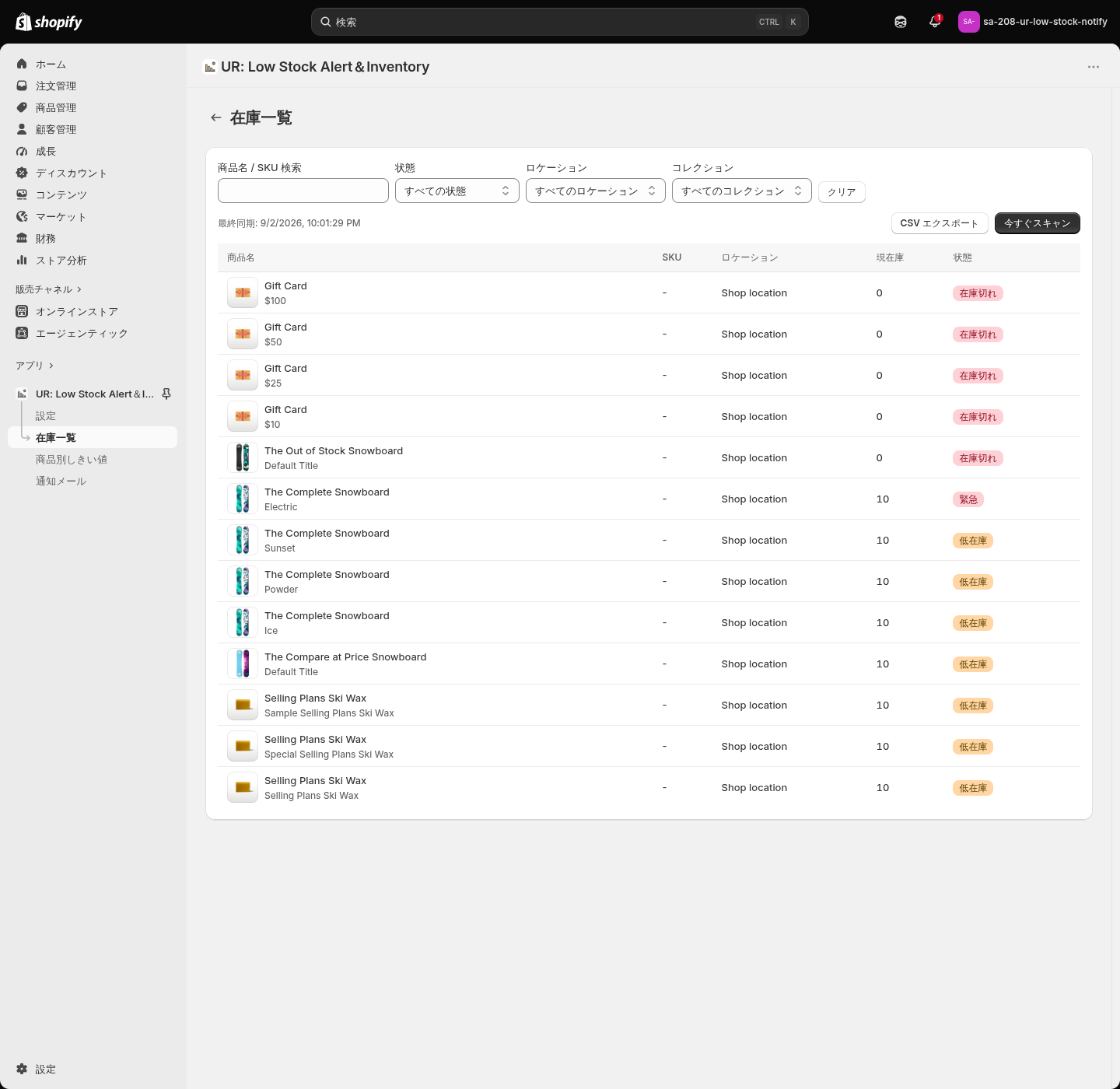Click the top 検索 search bar
Viewport: 1120px width, 1089px height.
pyautogui.click(x=560, y=22)
